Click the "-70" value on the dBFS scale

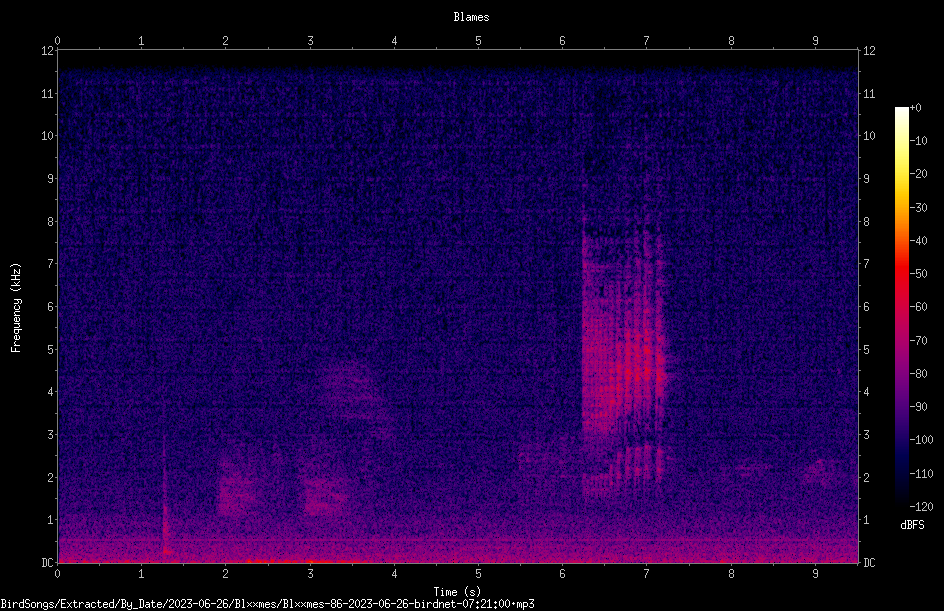918,341
